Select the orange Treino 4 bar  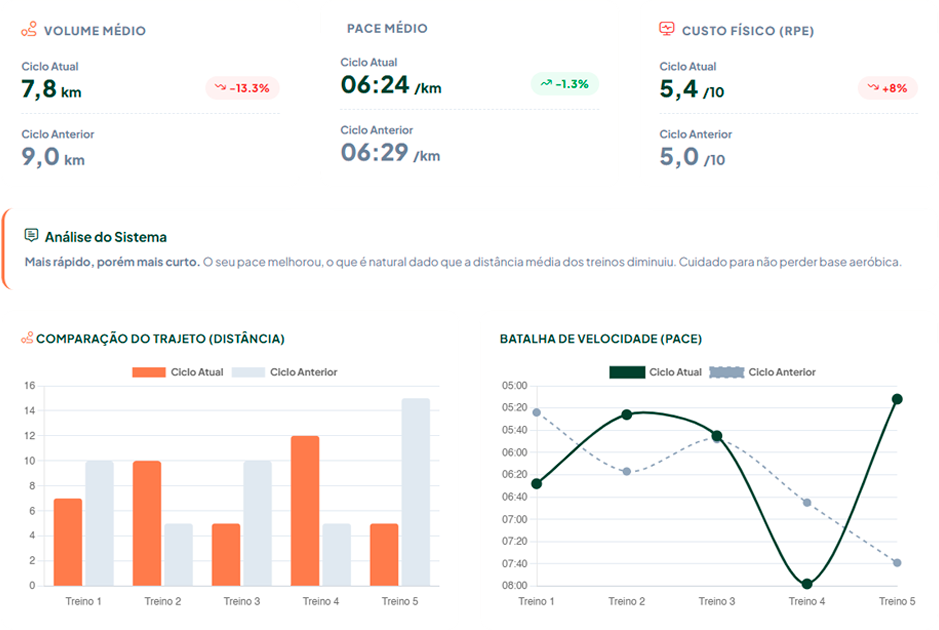coord(305,510)
